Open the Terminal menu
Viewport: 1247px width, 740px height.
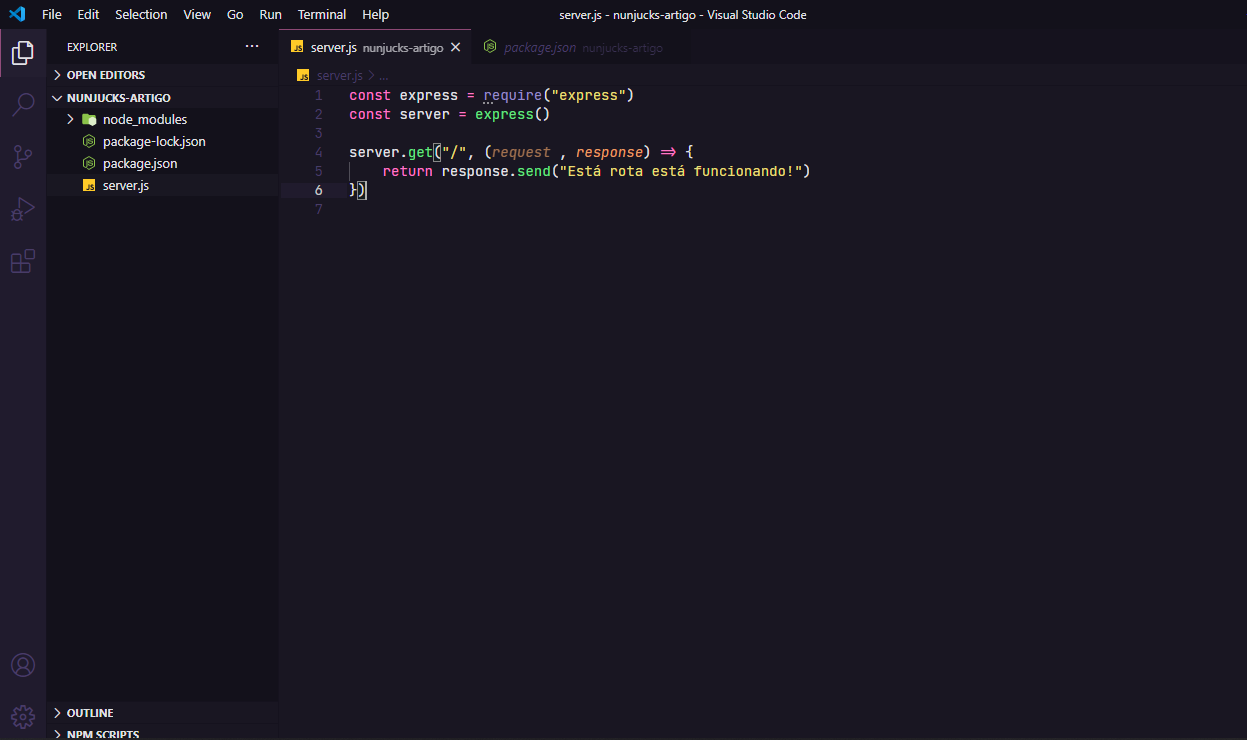[322, 14]
